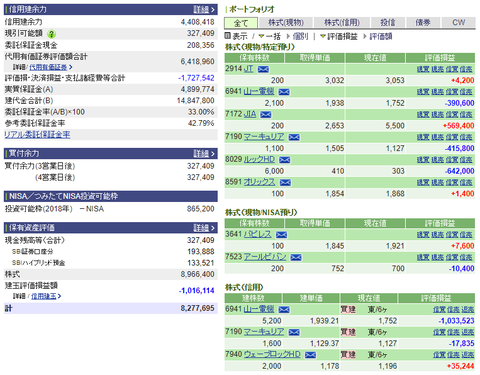Open 買付余力 詳細 arrow link
The height and width of the screenshot is (375, 480).
[x=204, y=154]
